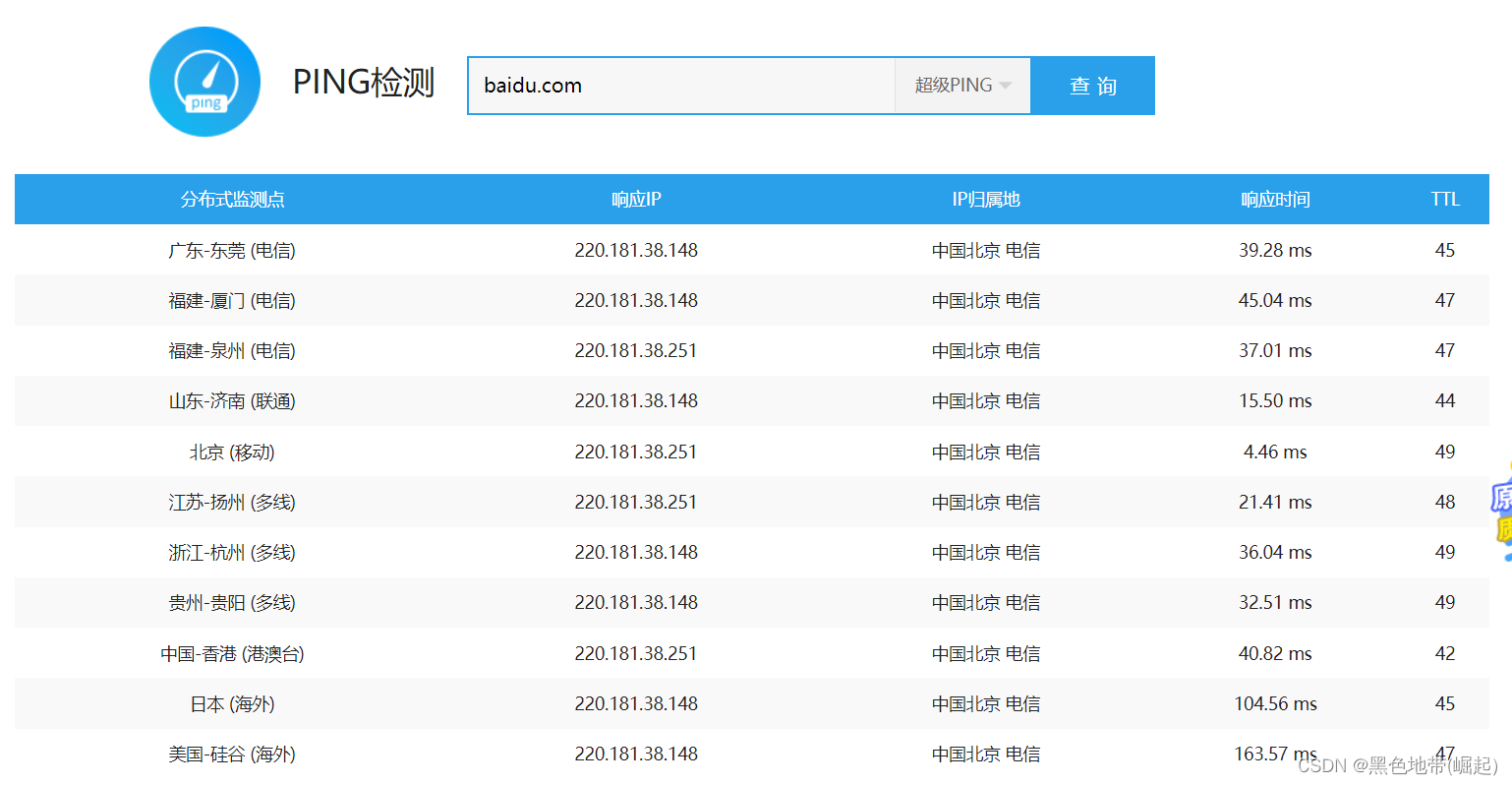Viewport: 1512px width, 785px height.
Task: Click the 21.41 ms response time
Action: click(1275, 503)
